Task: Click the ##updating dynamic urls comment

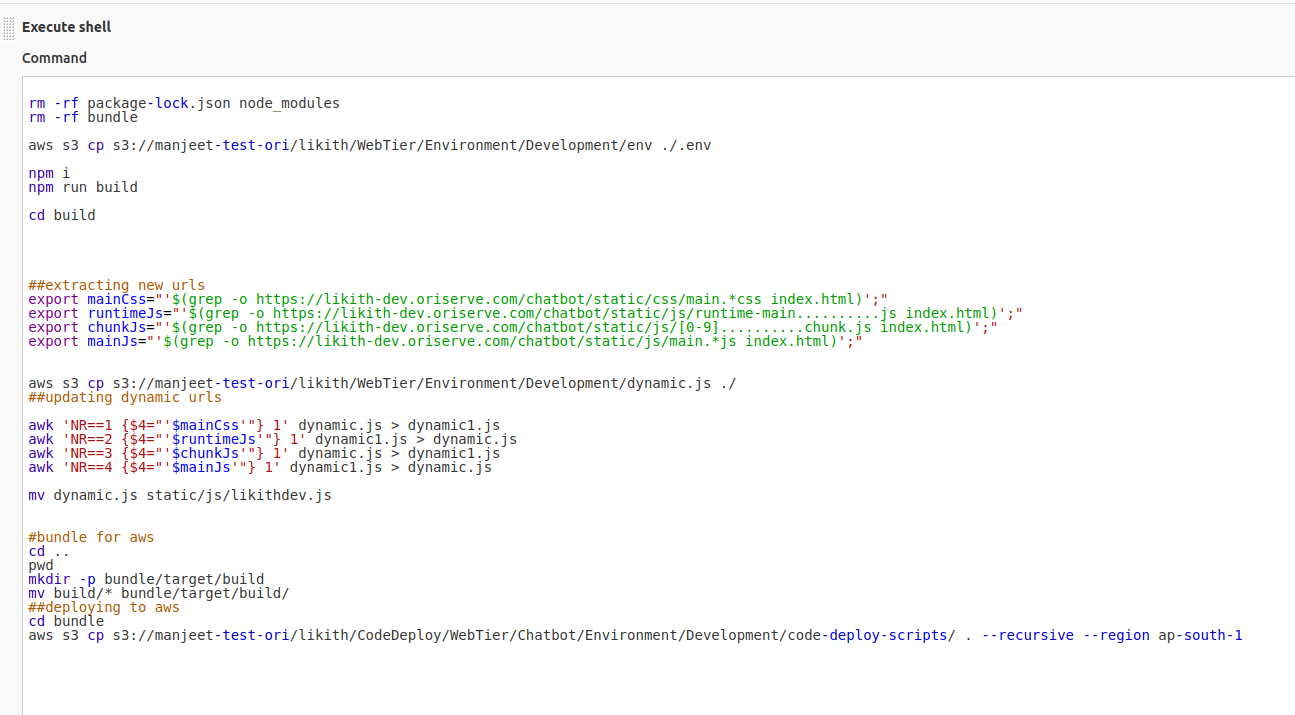Action: (x=125, y=397)
